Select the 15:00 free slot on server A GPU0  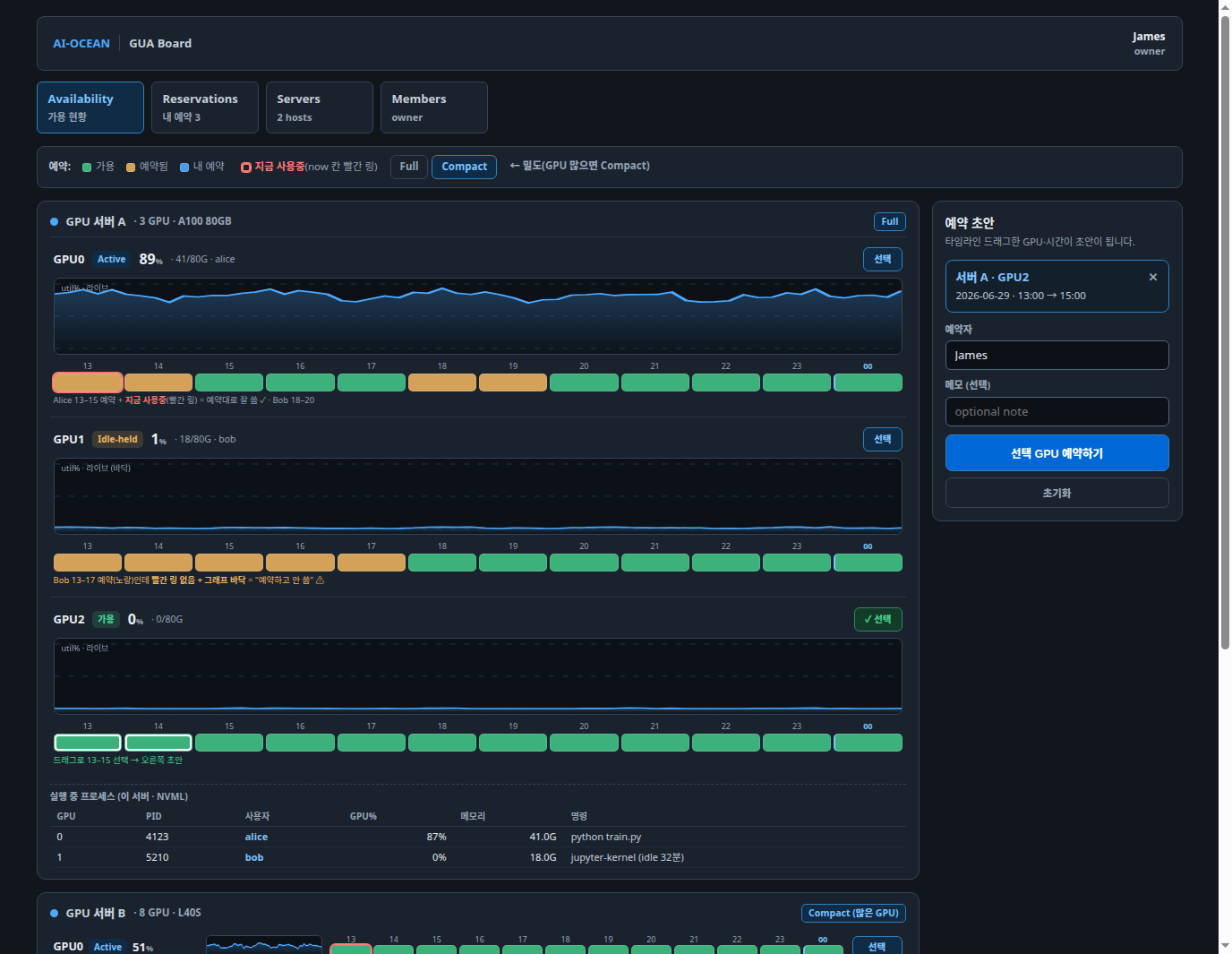229,382
